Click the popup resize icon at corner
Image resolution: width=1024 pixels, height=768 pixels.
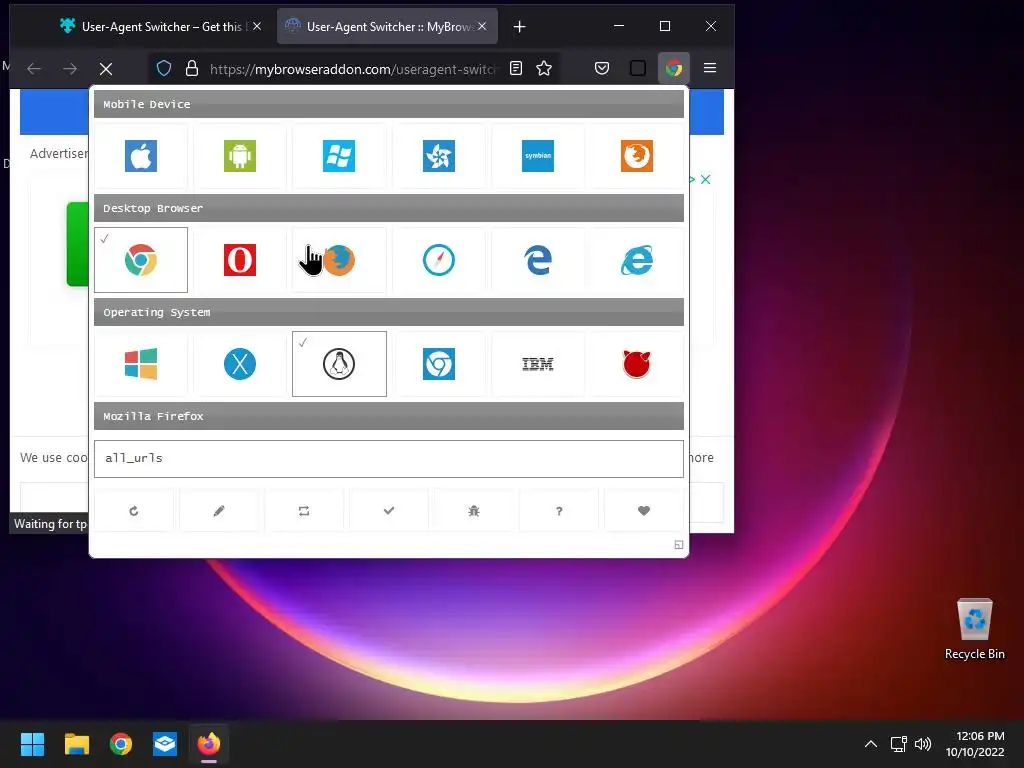click(679, 545)
